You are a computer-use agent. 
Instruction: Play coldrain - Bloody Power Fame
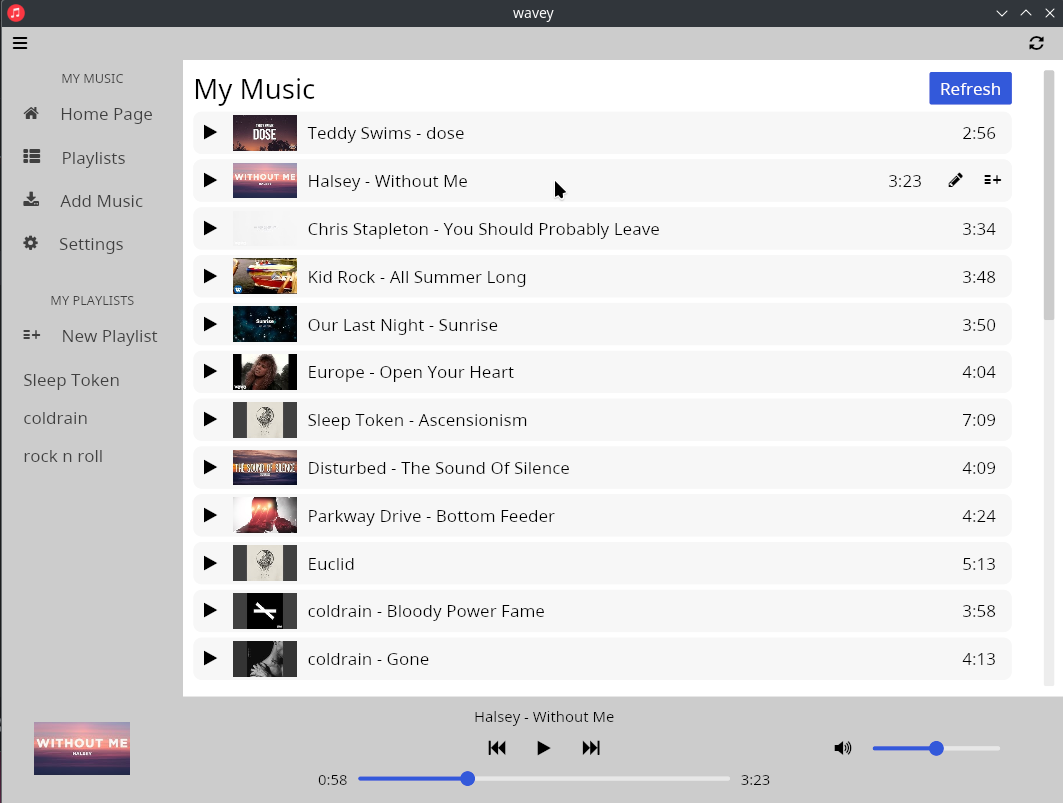[210, 610]
